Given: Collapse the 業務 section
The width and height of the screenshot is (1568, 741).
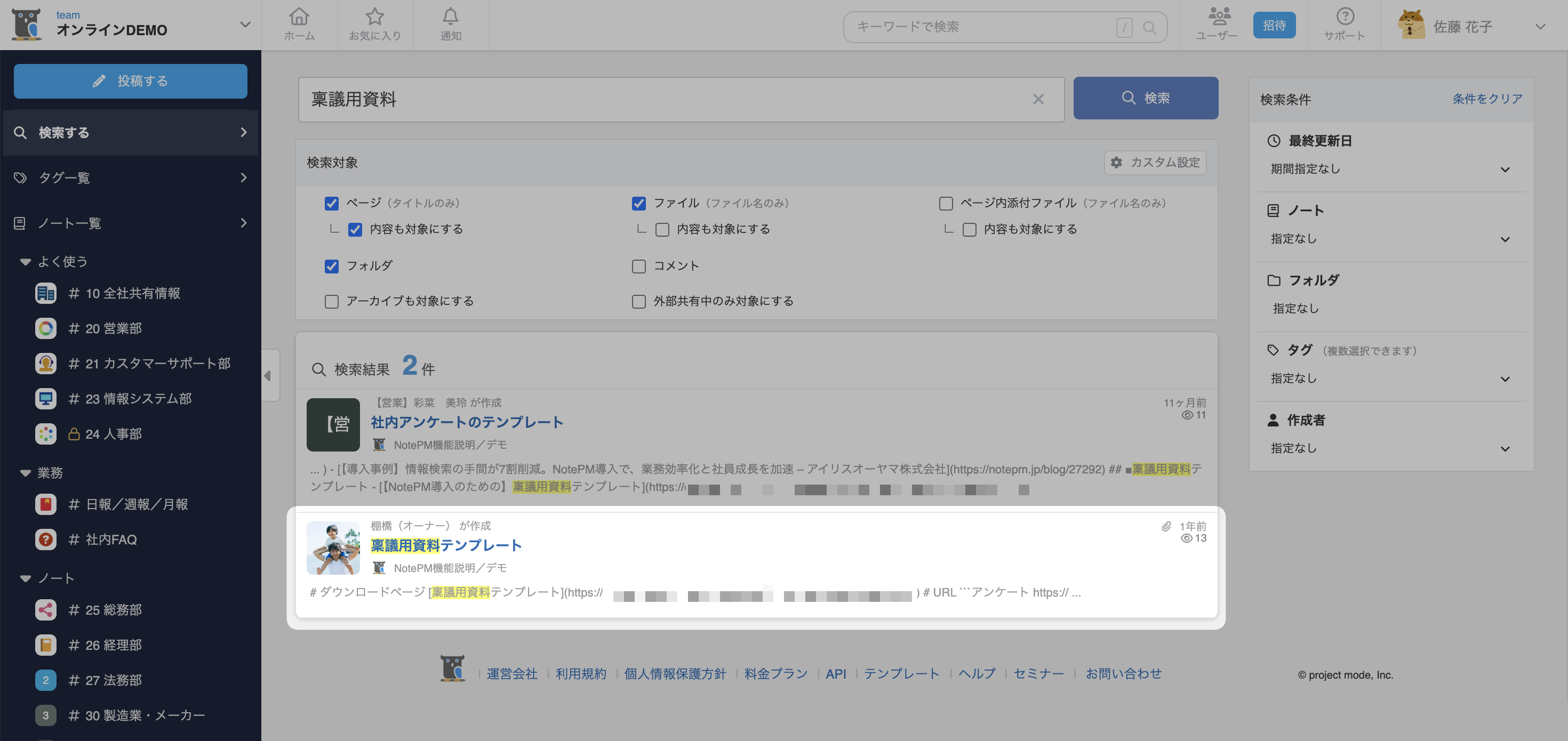Looking at the screenshot, I should (x=25, y=473).
